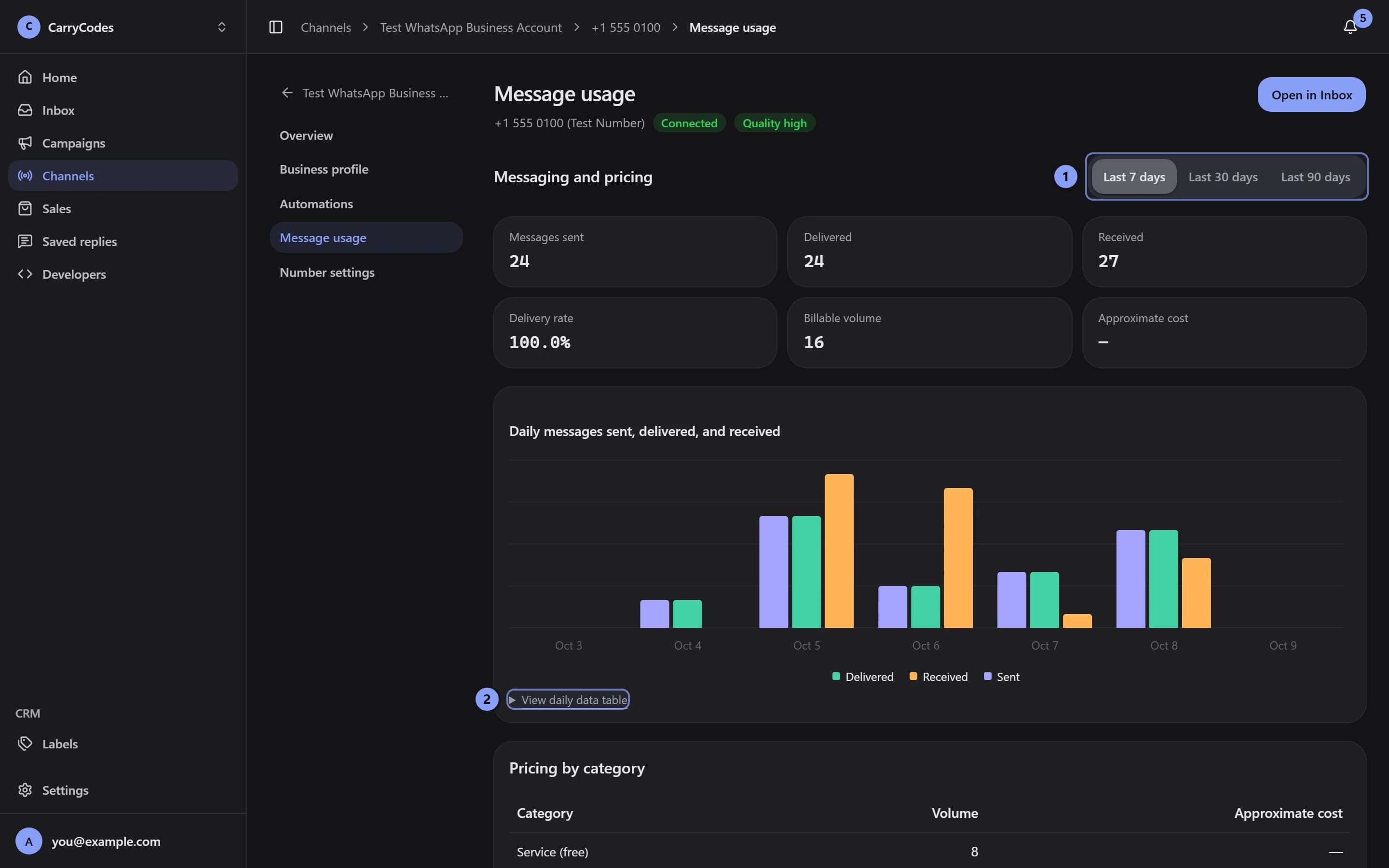Image resolution: width=1389 pixels, height=868 pixels.
Task: Open Developers code icon
Action: pyautogui.click(x=25, y=274)
